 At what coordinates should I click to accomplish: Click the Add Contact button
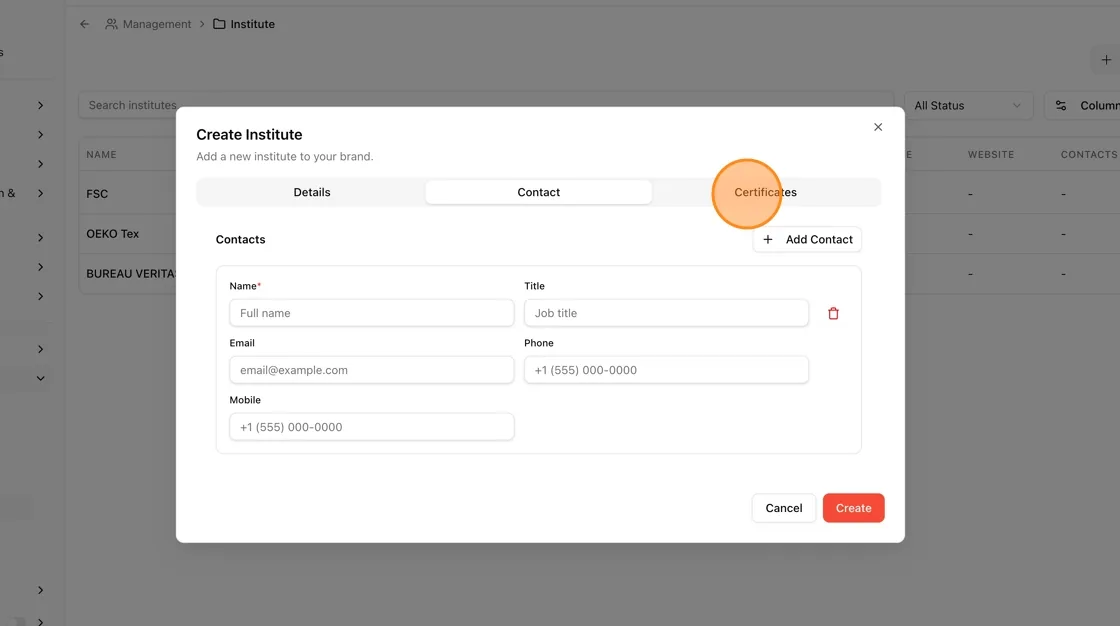(807, 239)
